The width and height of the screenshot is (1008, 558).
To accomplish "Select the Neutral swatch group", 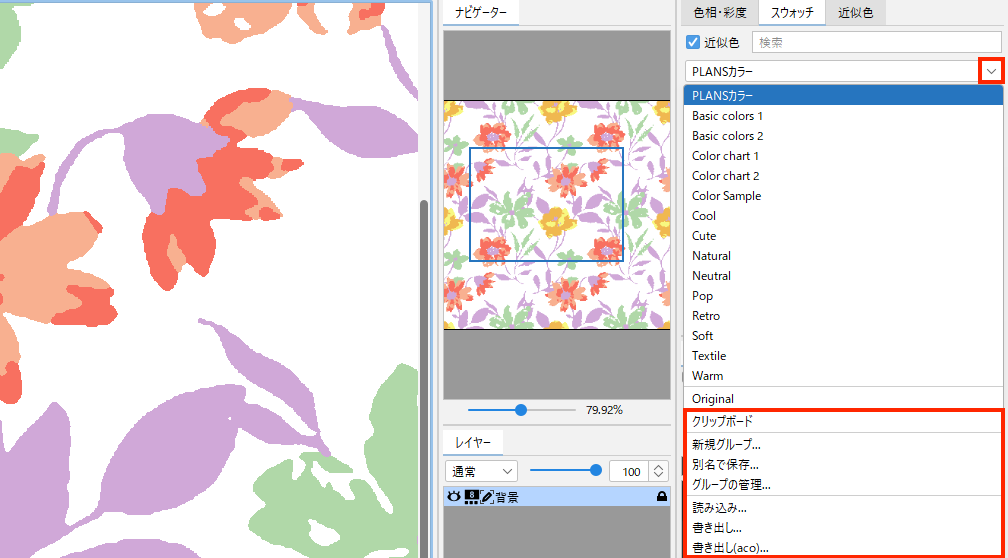I will (843, 276).
